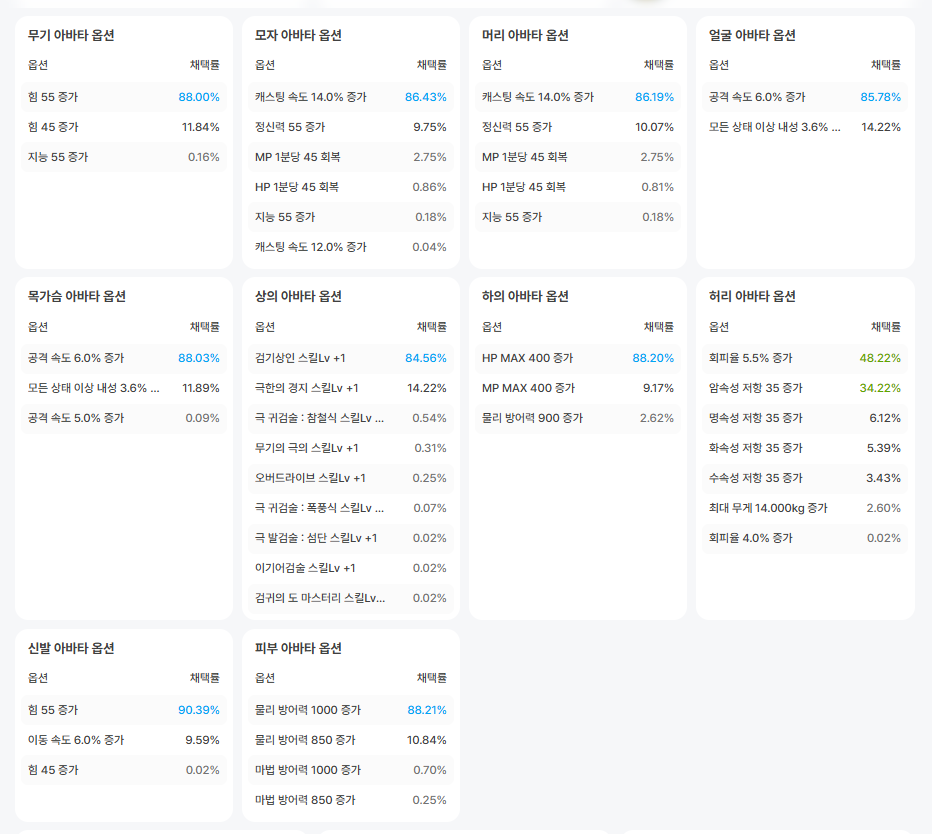Select 공격 속도 5.0% 증가 in 목가슴 아바타

click(76, 418)
